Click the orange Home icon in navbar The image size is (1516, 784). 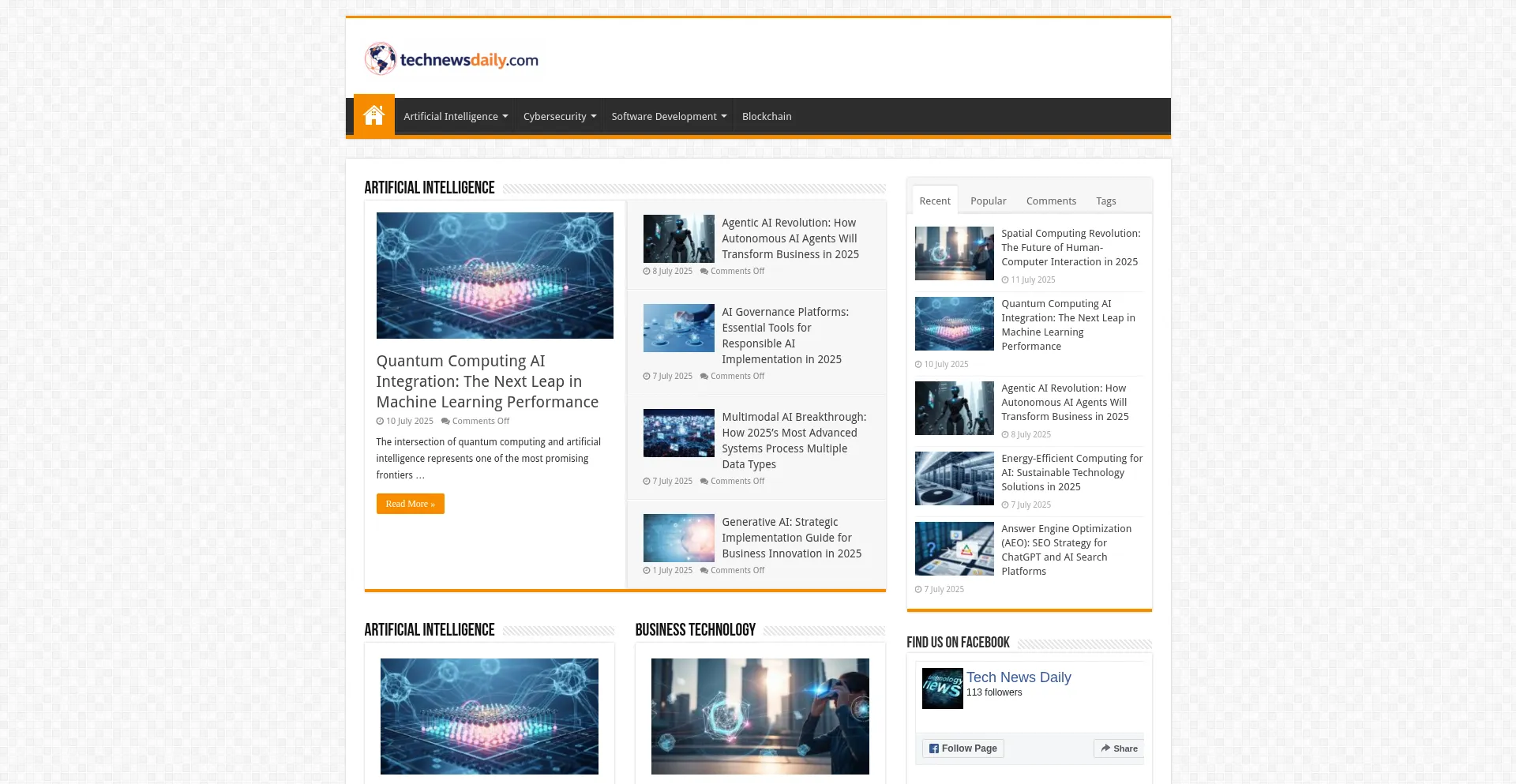pyautogui.click(x=373, y=115)
